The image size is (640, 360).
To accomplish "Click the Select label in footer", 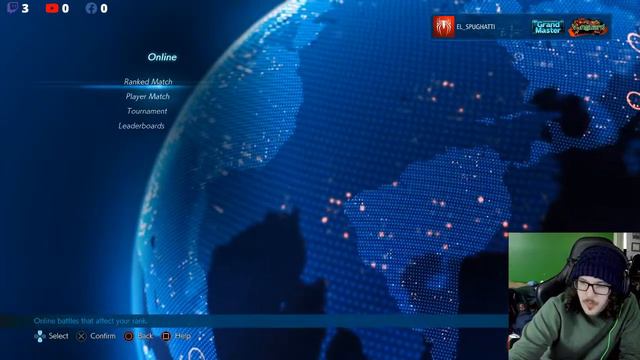I will (x=58, y=336).
